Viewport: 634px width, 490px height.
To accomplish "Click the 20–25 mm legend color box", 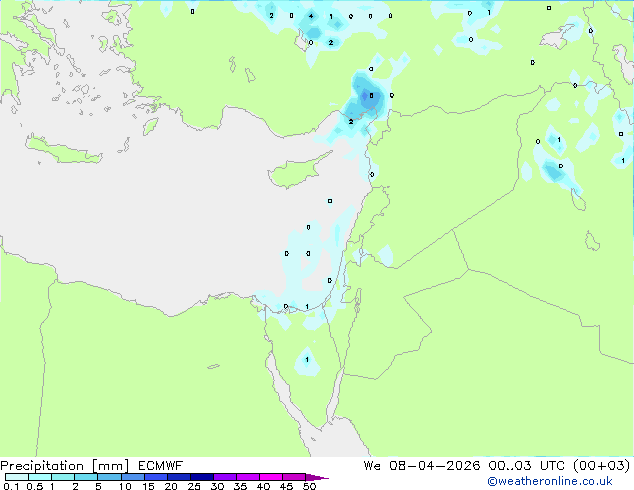I will point(178,477).
